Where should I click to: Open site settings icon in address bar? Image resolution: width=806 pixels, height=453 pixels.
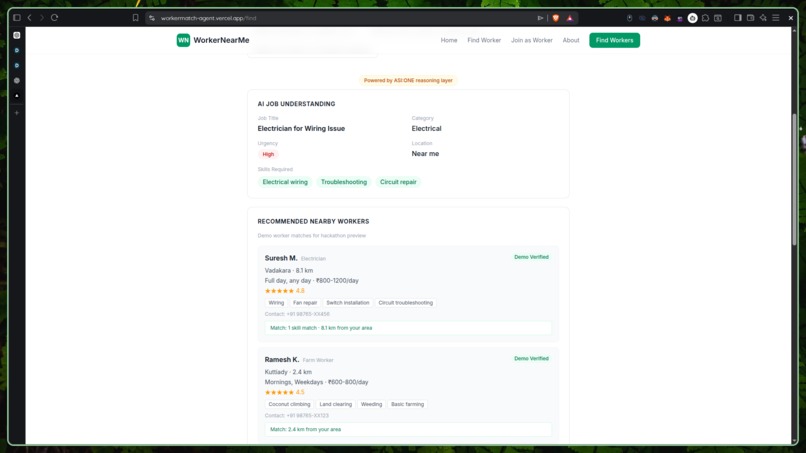coord(152,18)
